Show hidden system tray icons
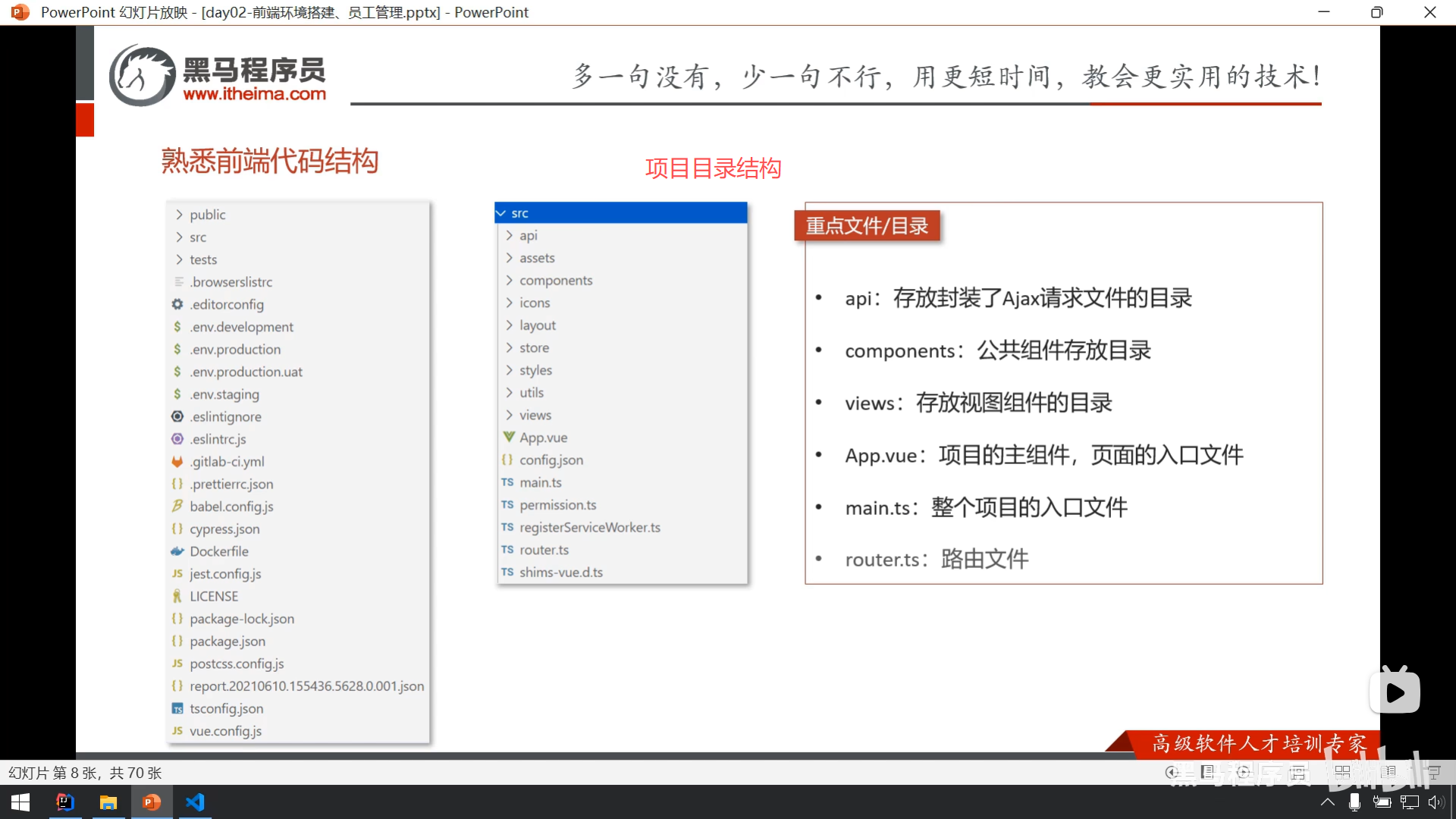The height and width of the screenshot is (819, 1456). pyautogui.click(x=1327, y=802)
